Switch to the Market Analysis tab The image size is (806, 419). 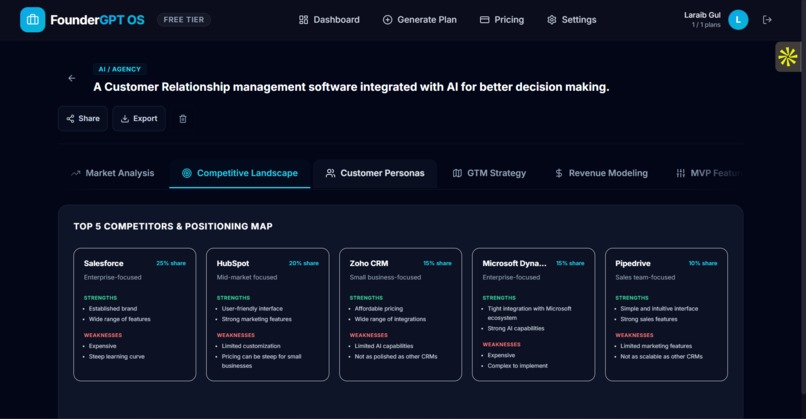112,173
